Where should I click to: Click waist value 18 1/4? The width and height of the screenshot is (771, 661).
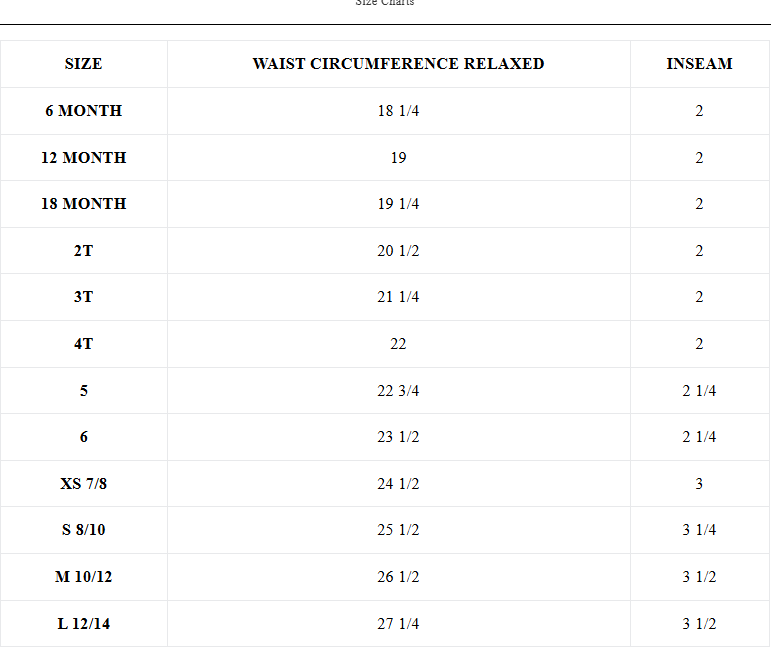[x=398, y=111]
